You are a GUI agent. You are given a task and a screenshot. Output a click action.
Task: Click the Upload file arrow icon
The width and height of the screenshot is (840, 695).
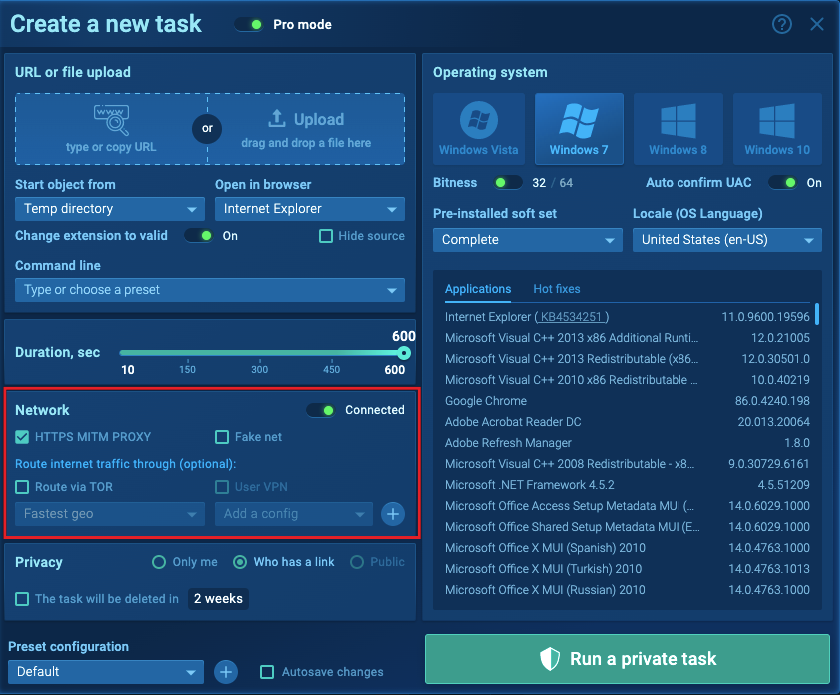(276, 118)
